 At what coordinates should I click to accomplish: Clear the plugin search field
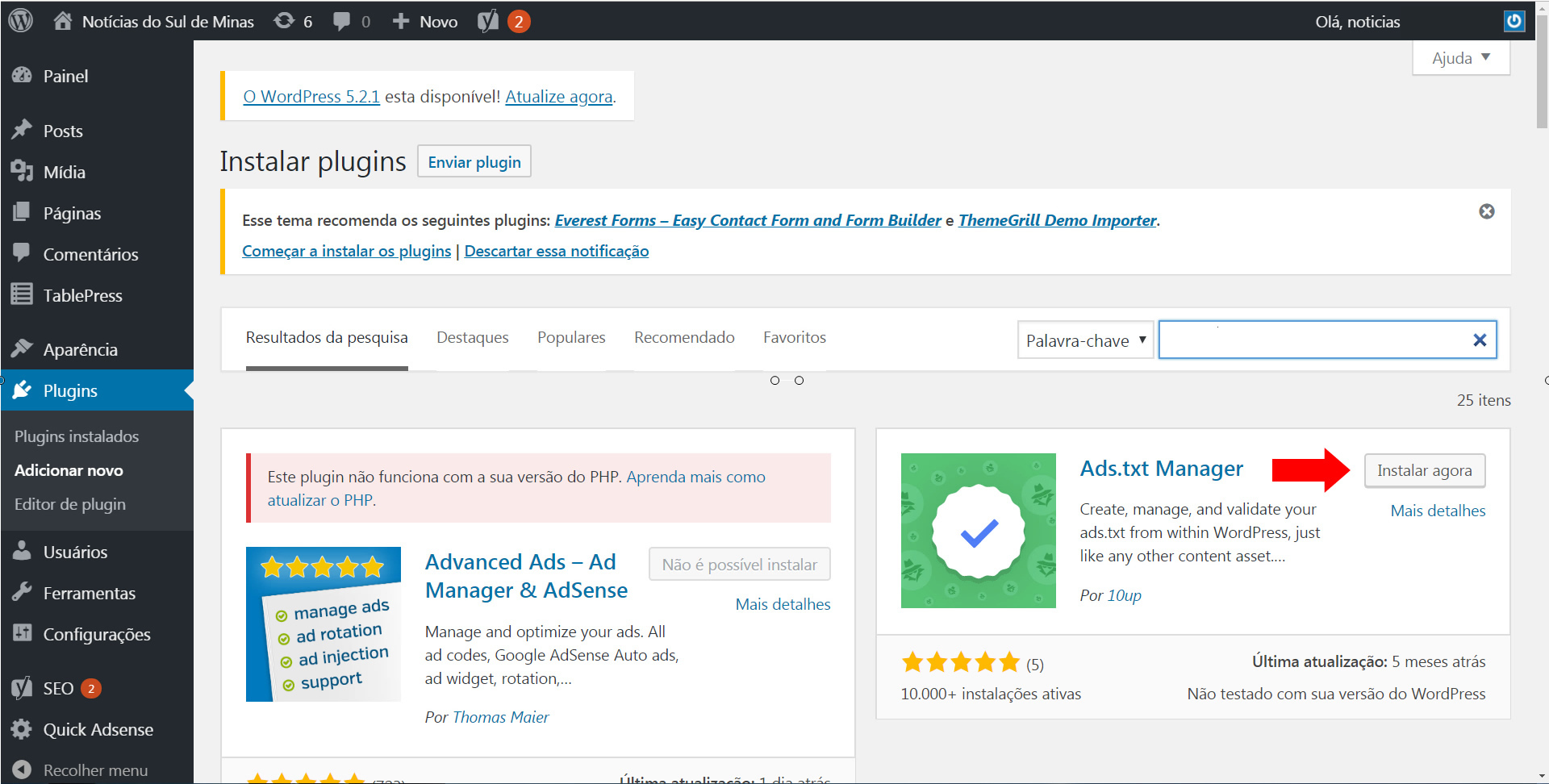click(x=1480, y=340)
